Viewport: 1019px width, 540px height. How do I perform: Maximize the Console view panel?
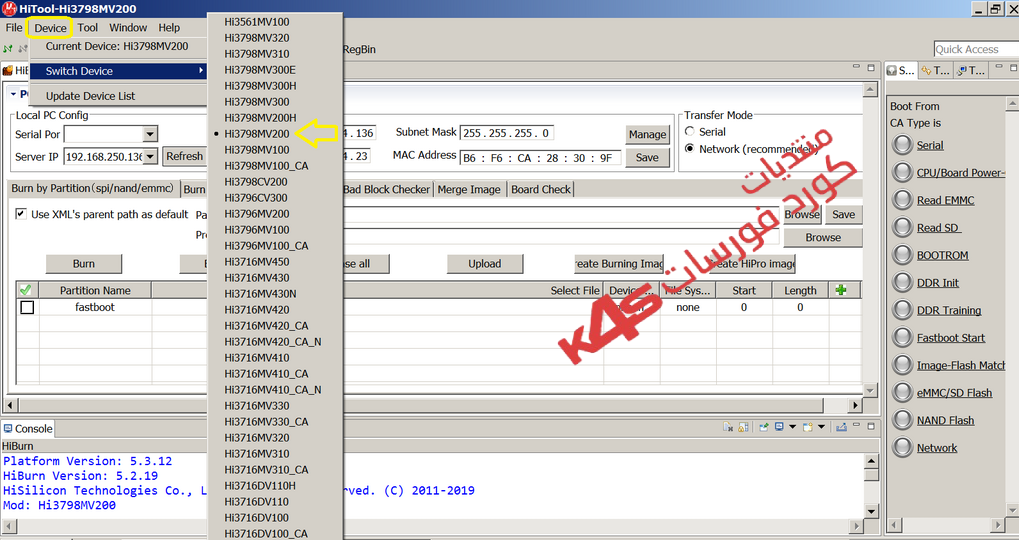click(871, 427)
